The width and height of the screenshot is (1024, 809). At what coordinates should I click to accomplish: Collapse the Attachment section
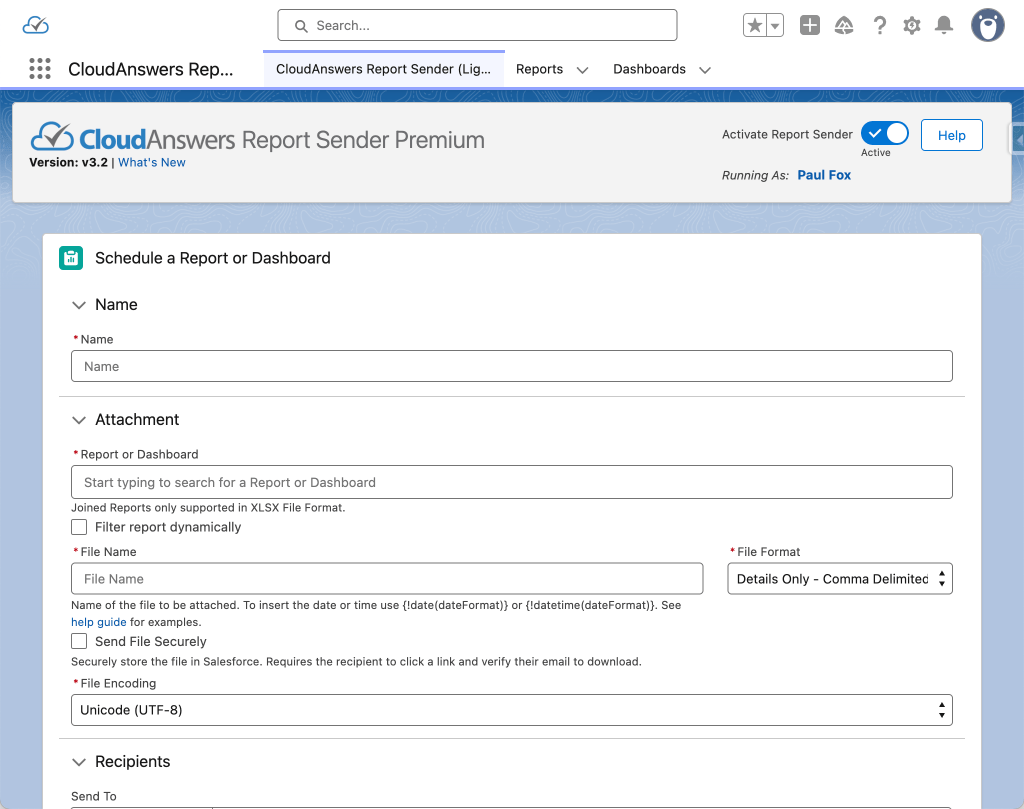point(80,420)
